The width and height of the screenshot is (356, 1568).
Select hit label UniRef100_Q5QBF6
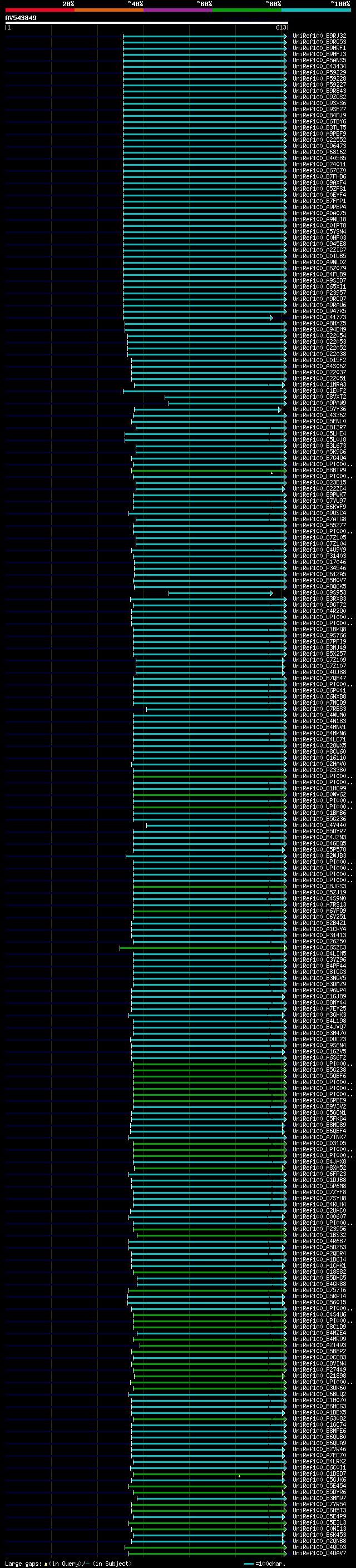click(319, 1076)
